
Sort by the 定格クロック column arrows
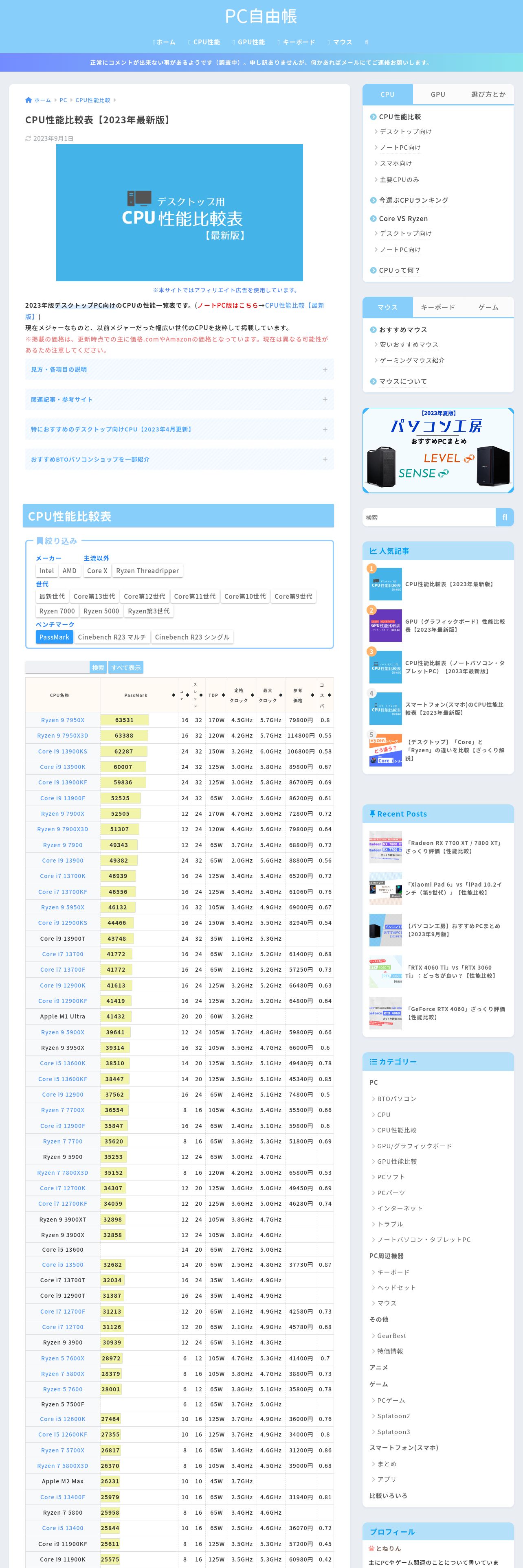252,695
